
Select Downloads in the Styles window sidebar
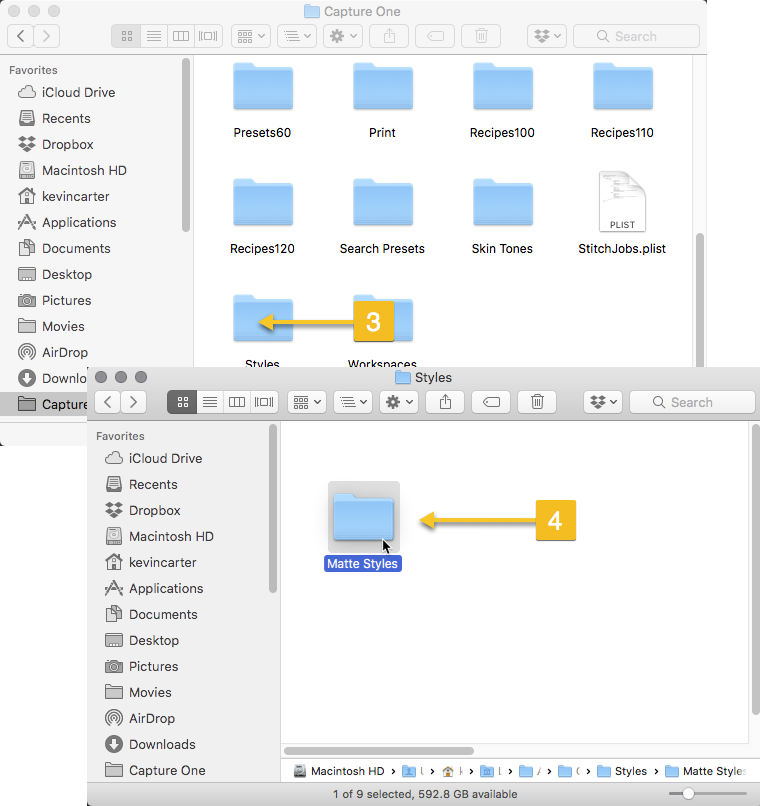[161, 744]
